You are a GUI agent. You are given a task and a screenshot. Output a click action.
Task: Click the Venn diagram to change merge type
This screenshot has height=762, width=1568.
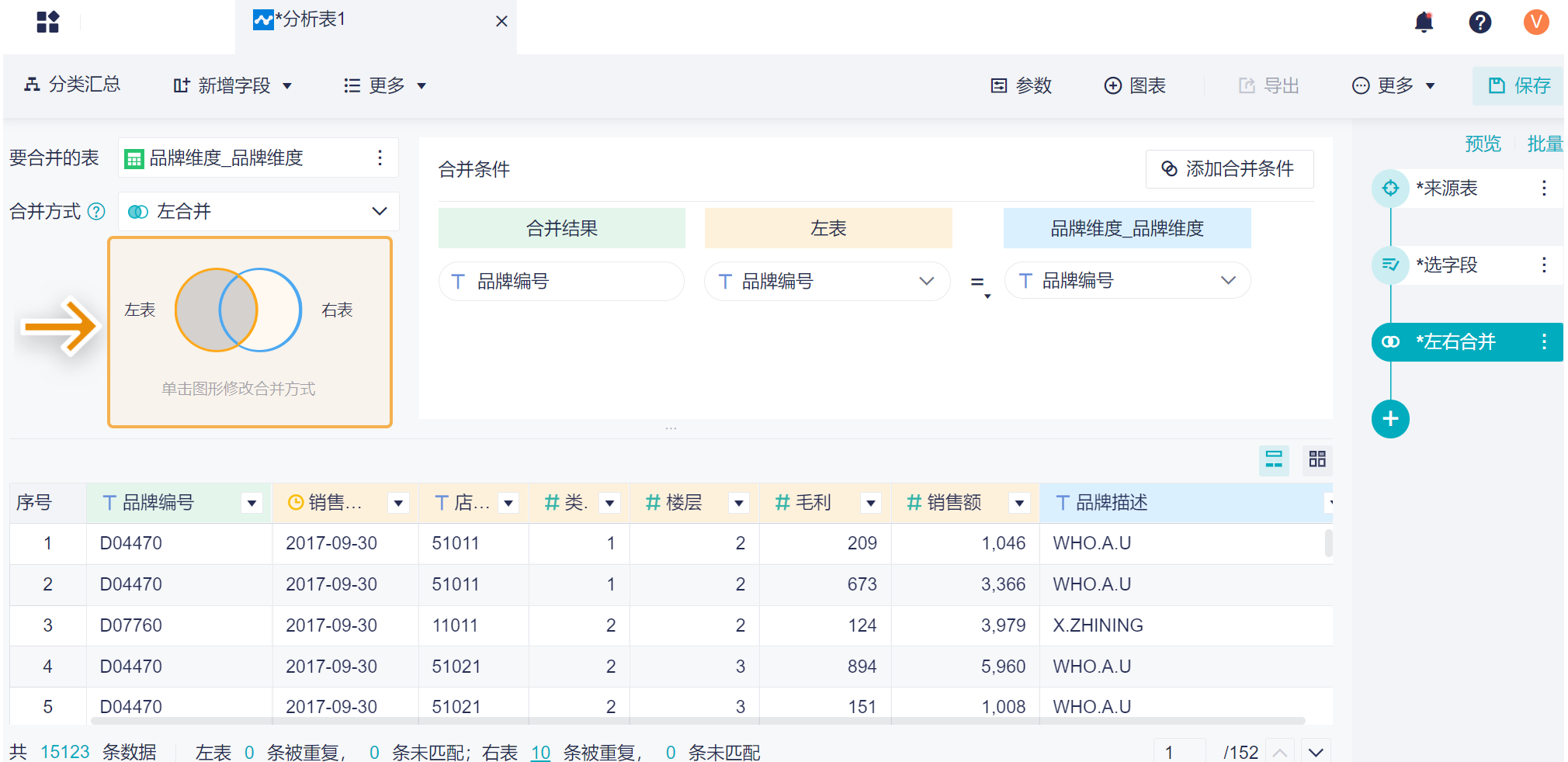(x=238, y=310)
